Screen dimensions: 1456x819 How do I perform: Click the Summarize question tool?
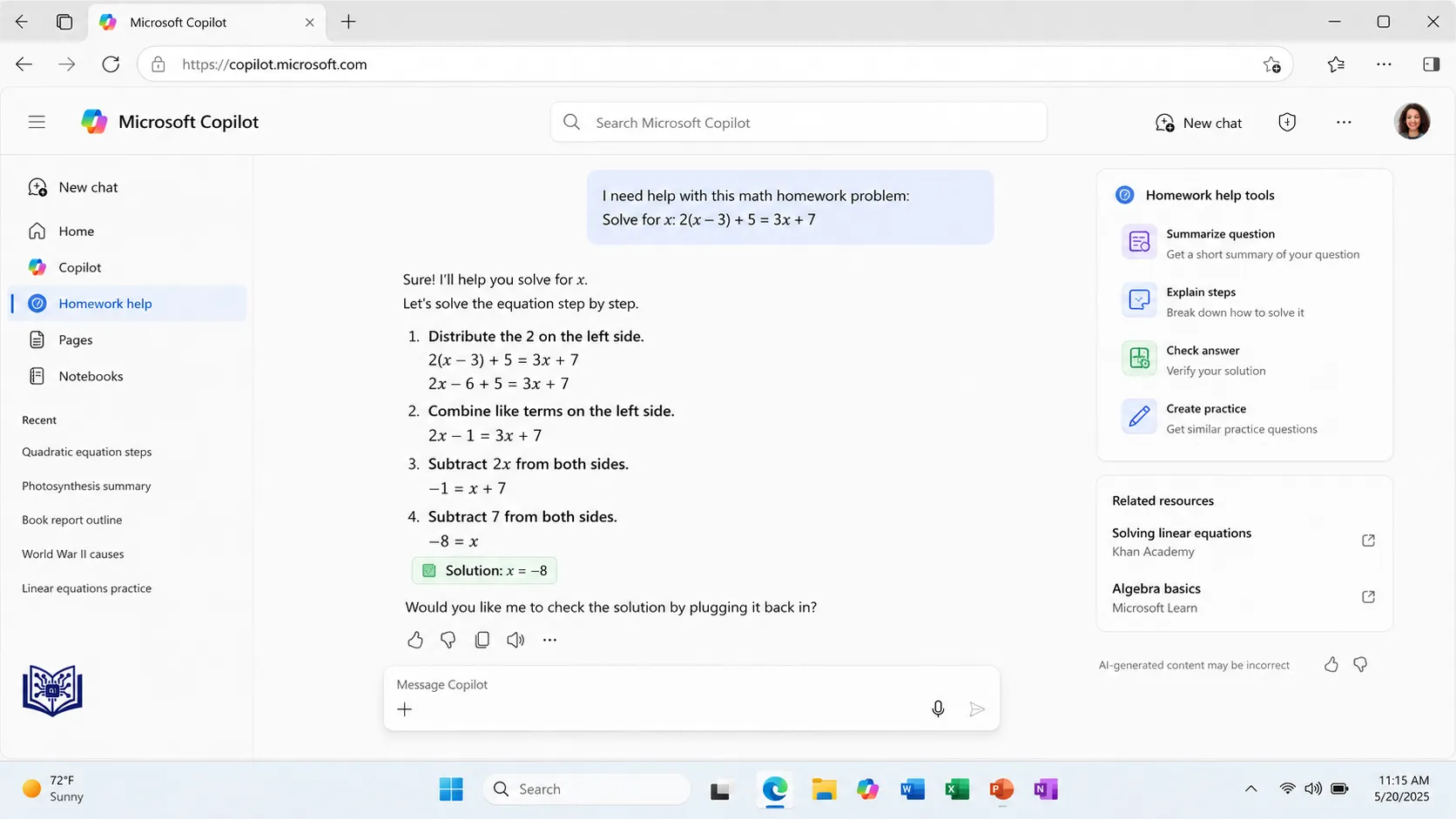pyautogui.click(x=1244, y=243)
